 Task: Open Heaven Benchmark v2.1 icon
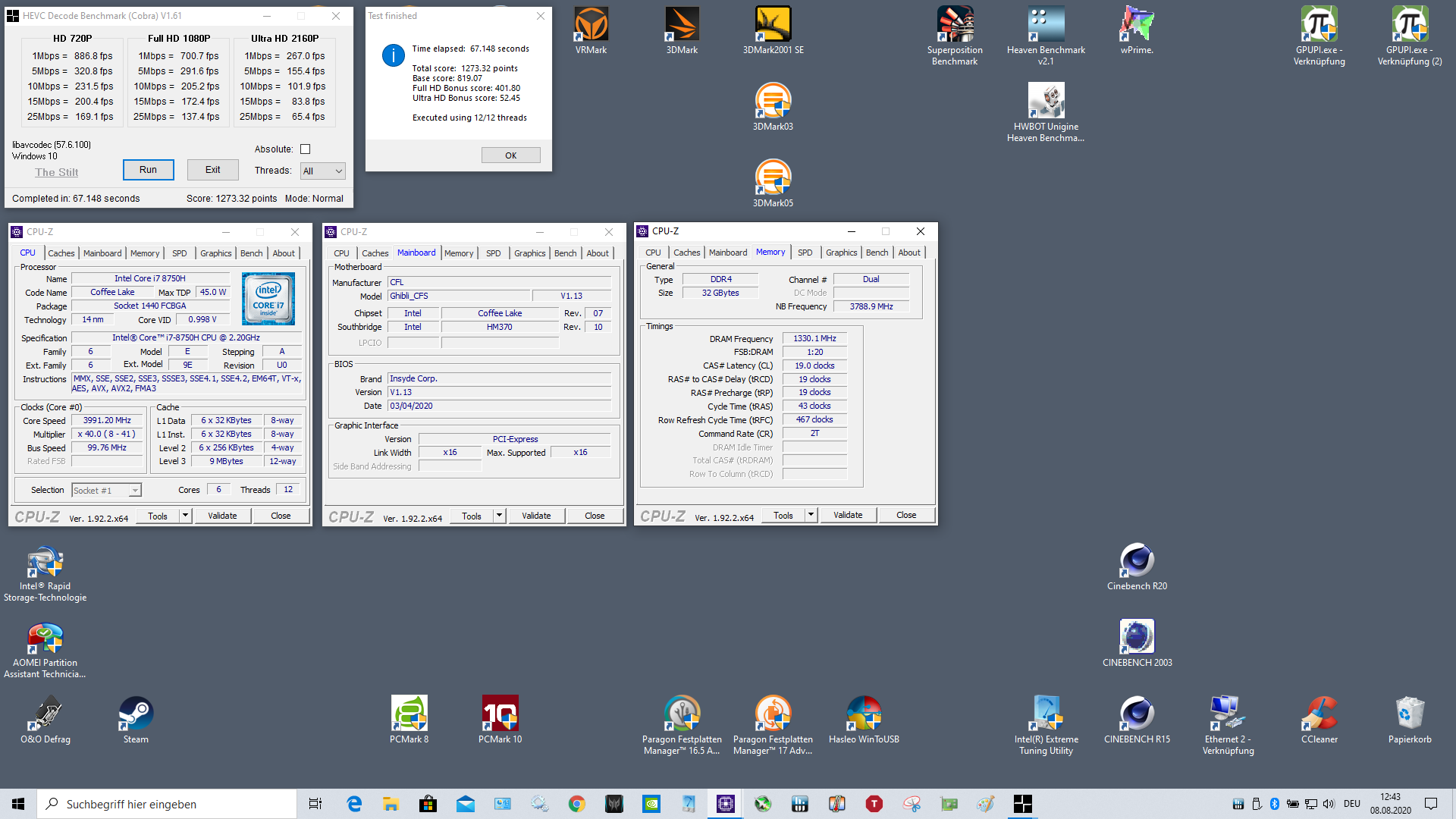(1046, 36)
